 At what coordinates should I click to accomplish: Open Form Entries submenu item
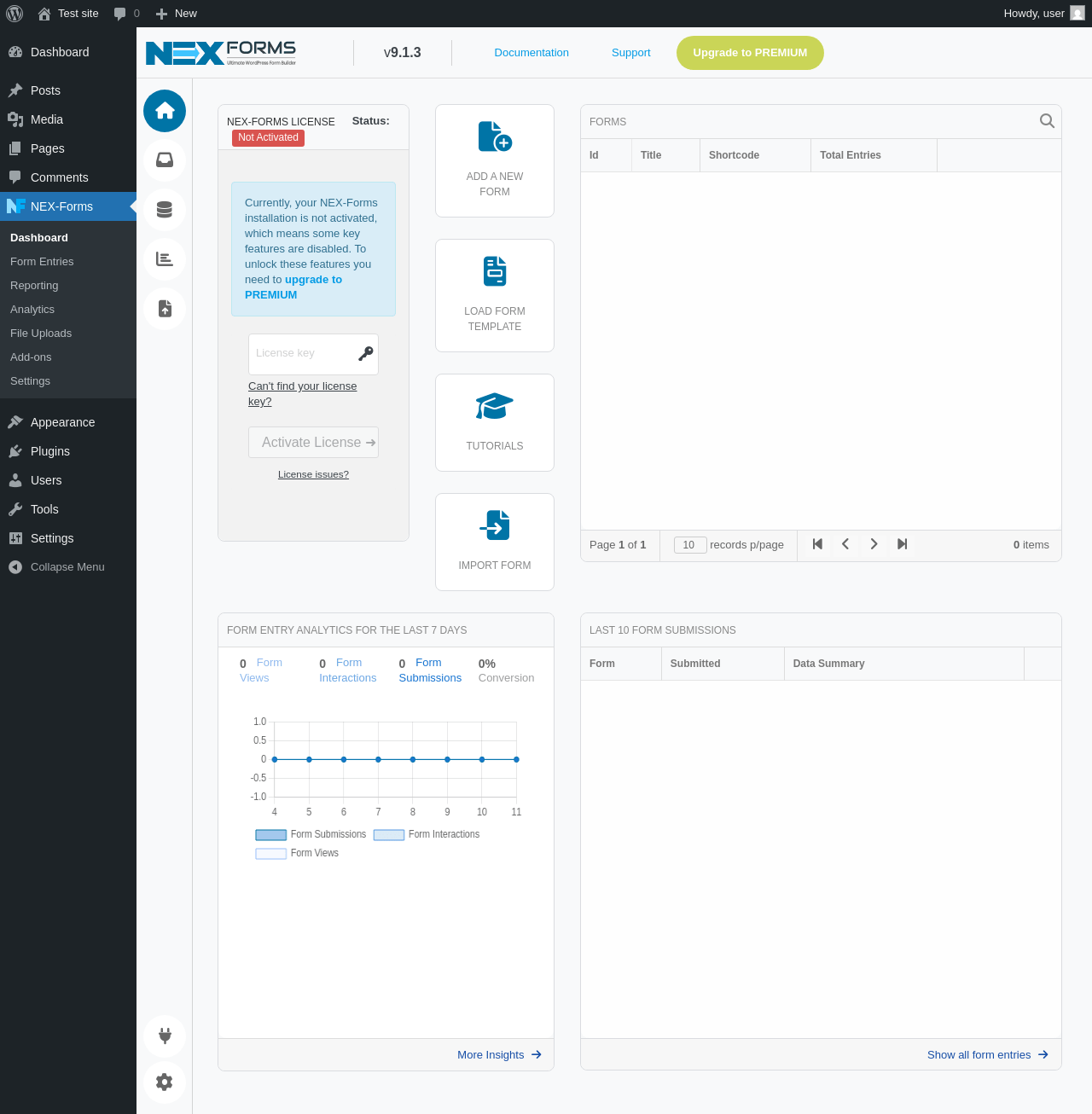[68, 262]
